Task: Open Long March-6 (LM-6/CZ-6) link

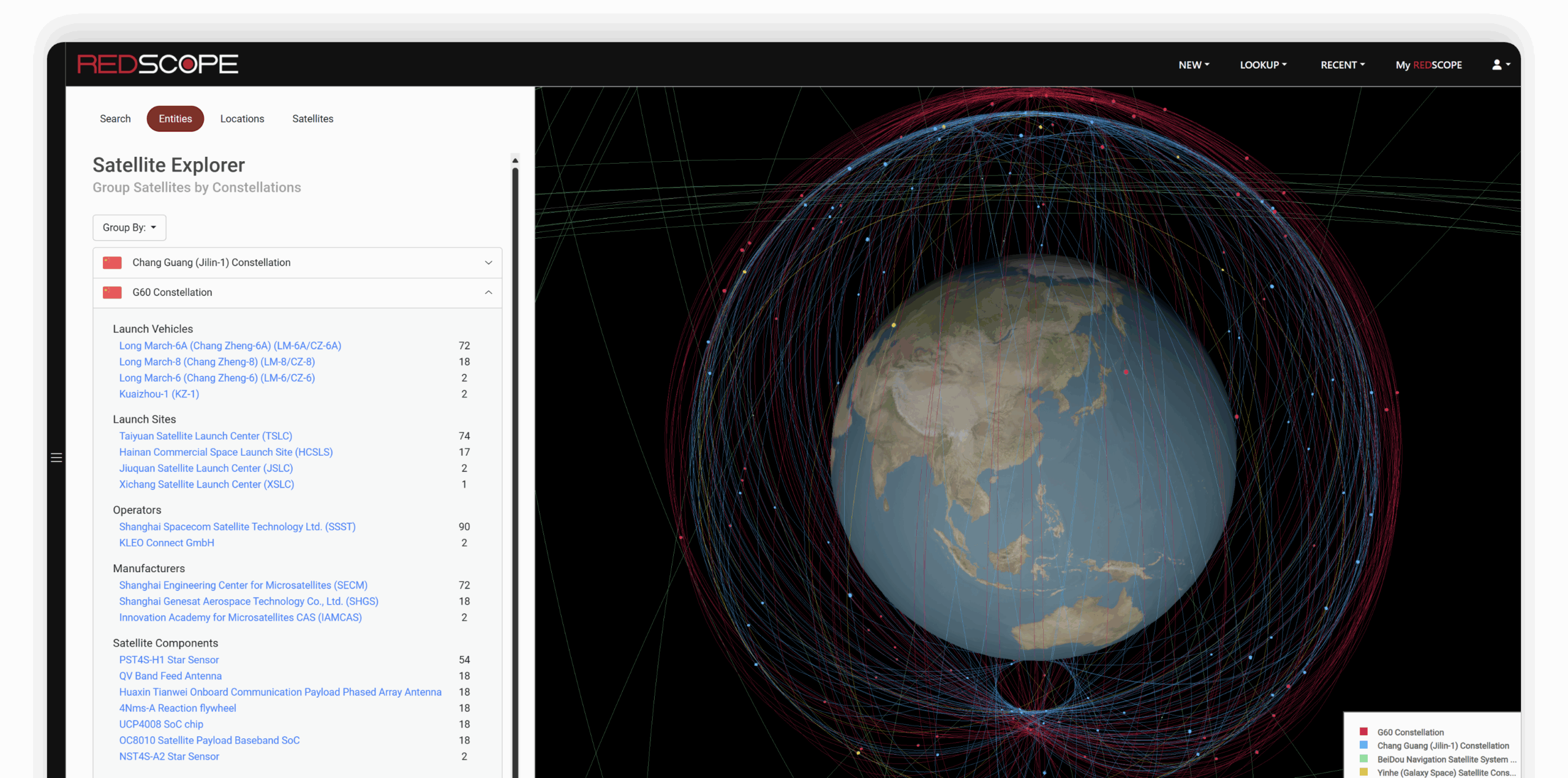Action: pos(217,378)
